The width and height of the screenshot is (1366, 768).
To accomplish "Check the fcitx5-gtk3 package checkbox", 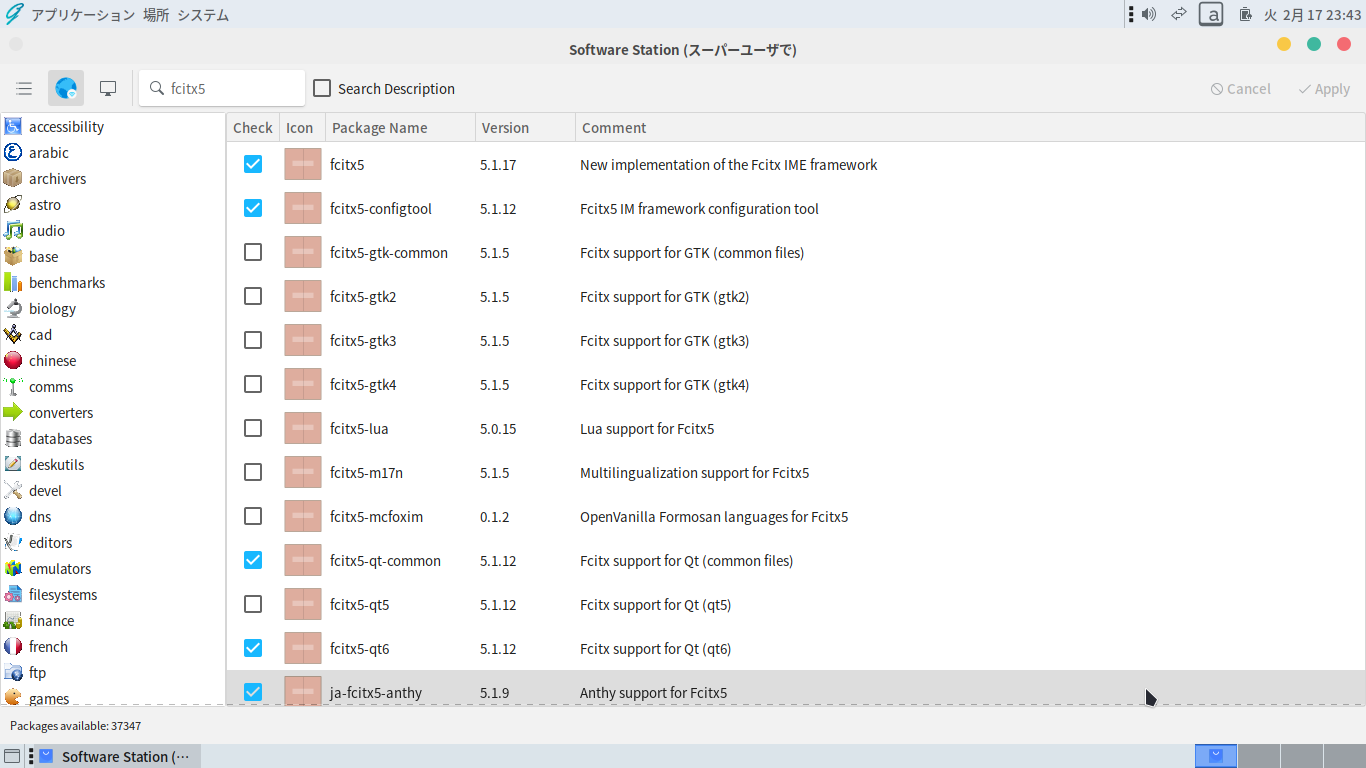I will (253, 340).
